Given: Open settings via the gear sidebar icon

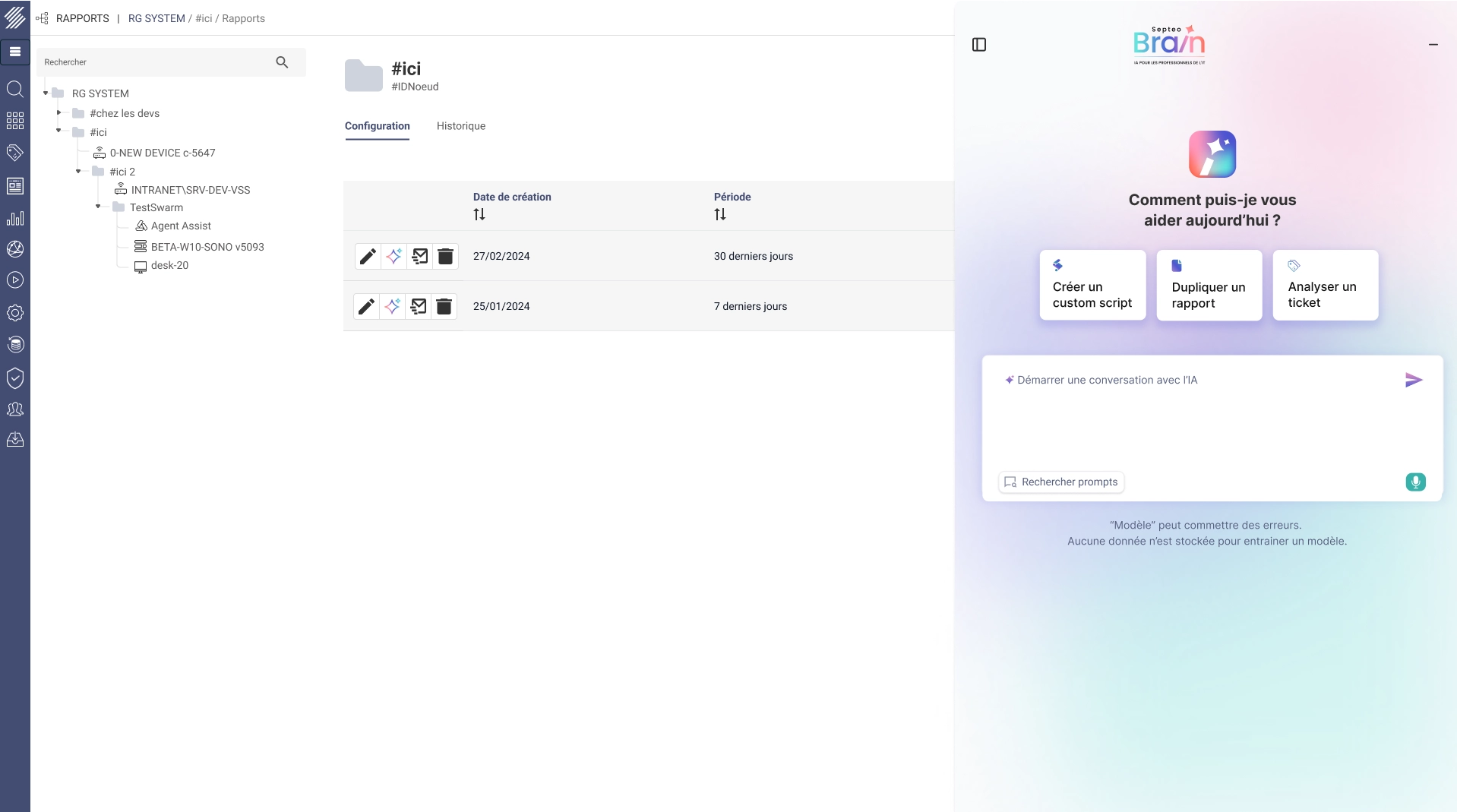Looking at the screenshot, I should click(x=14, y=313).
